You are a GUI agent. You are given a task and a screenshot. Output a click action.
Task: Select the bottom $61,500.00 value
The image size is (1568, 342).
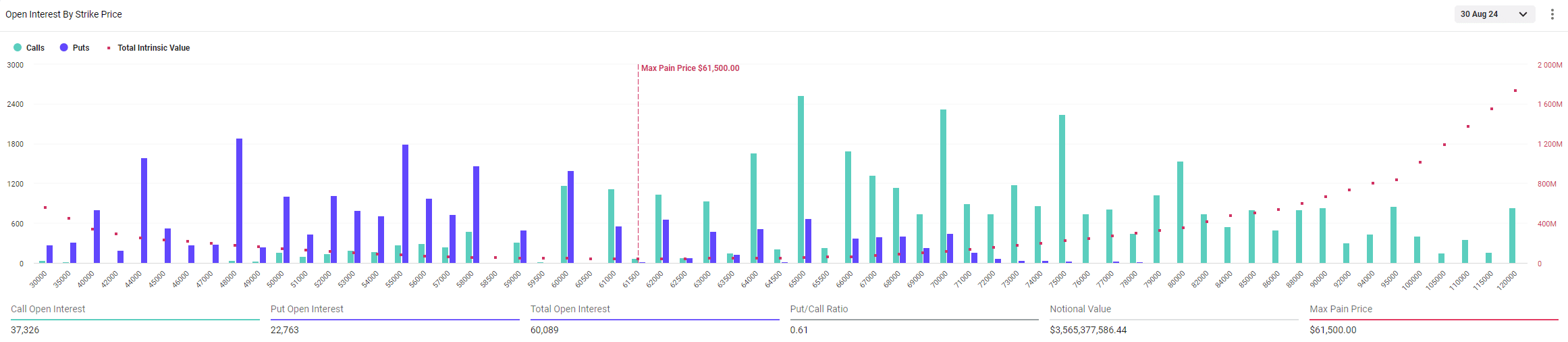[1333, 330]
